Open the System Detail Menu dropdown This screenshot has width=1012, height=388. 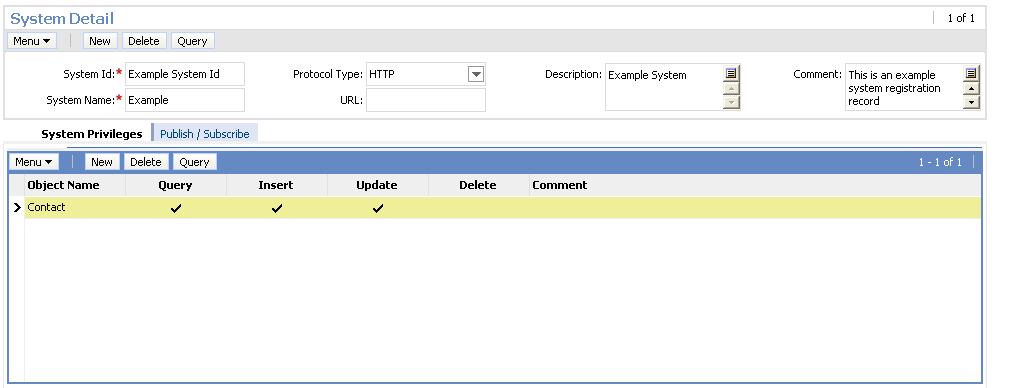tap(32, 41)
